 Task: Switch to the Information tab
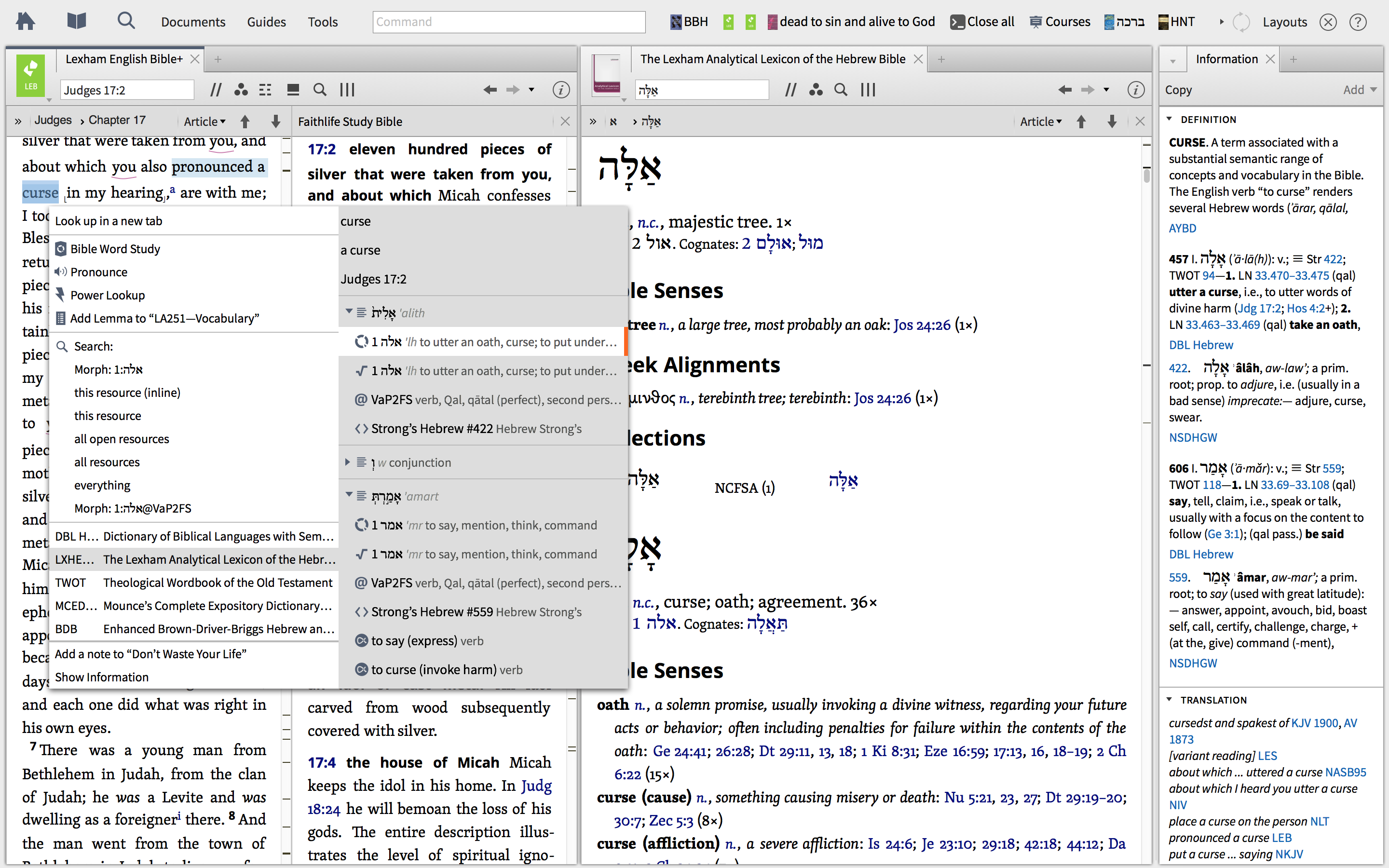(1226, 59)
